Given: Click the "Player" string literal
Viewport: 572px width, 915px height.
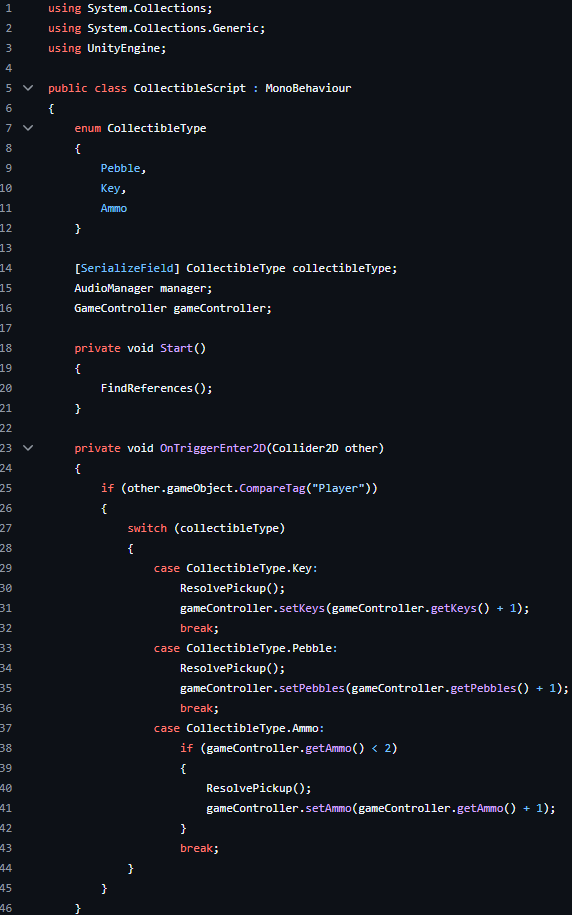Looking at the screenshot, I should pos(339,488).
